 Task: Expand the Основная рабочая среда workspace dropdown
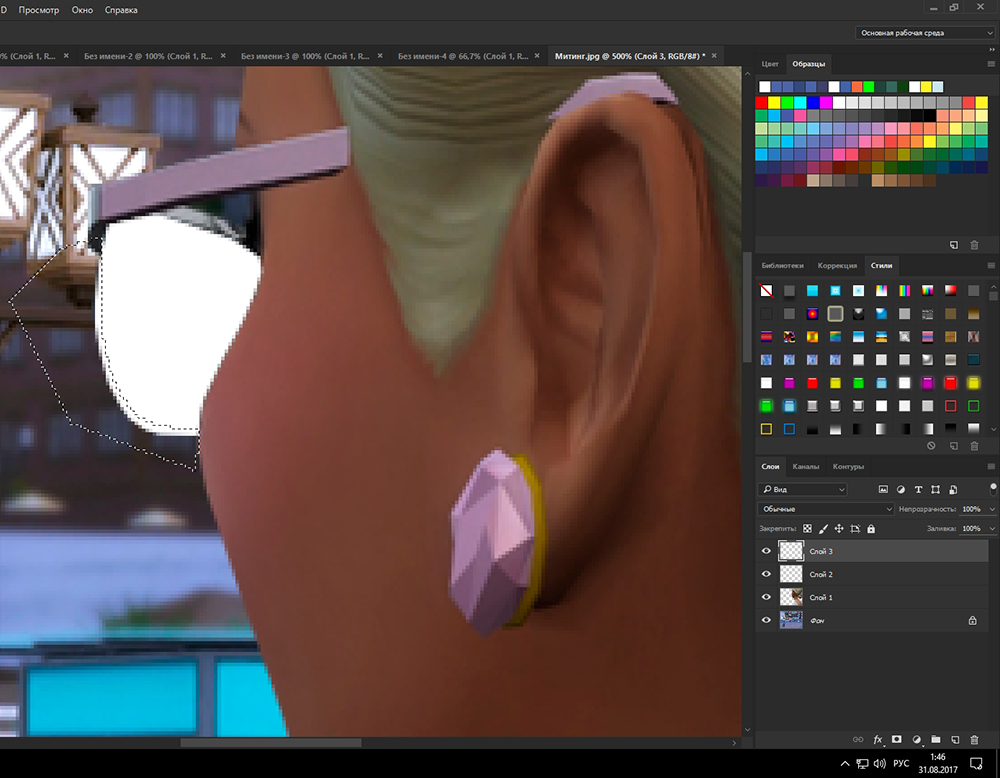(926, 32)
